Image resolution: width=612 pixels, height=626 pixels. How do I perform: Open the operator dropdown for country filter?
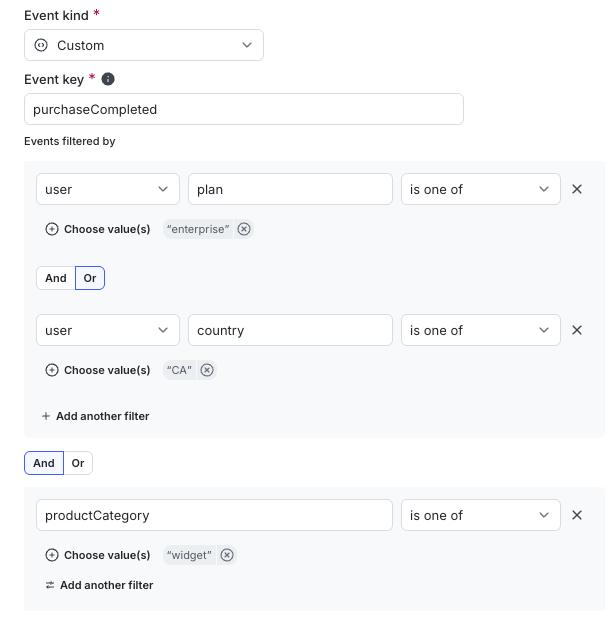click(480, 330)
